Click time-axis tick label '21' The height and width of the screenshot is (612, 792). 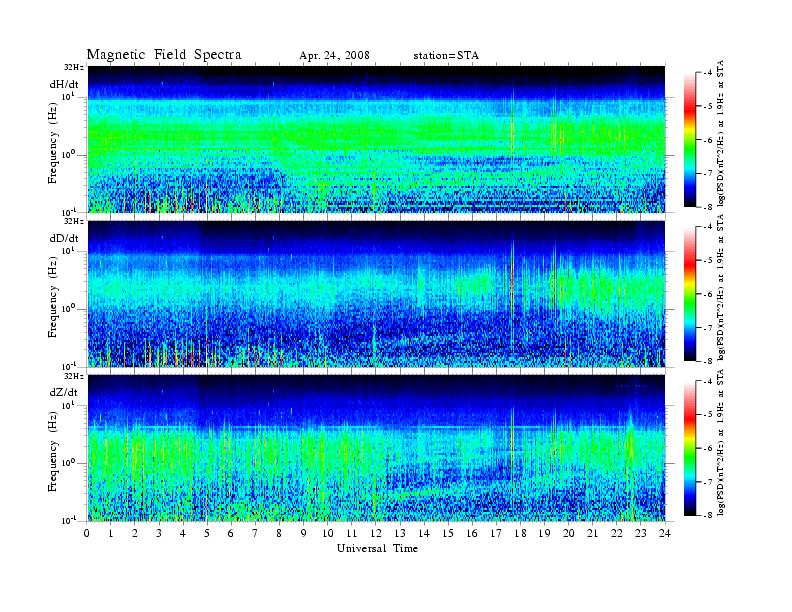coord(592,533)
